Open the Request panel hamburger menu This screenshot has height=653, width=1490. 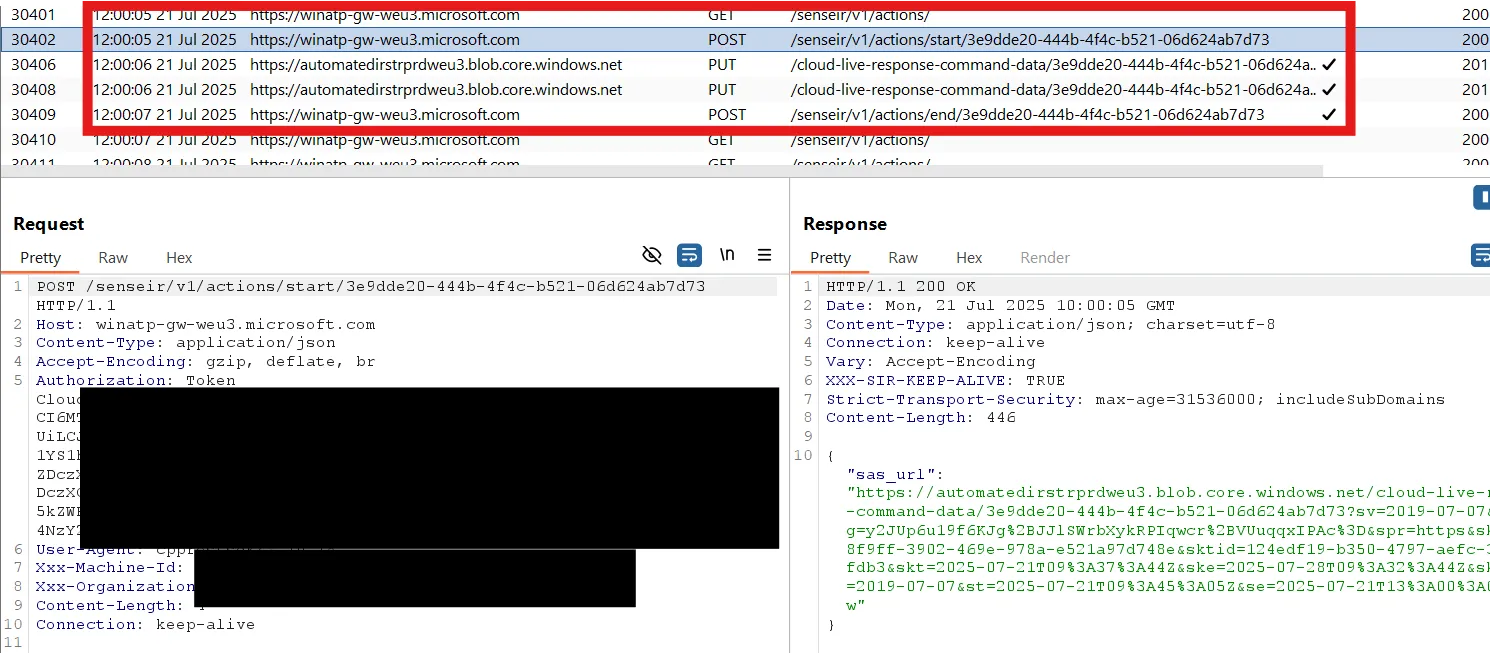[765, 256]
